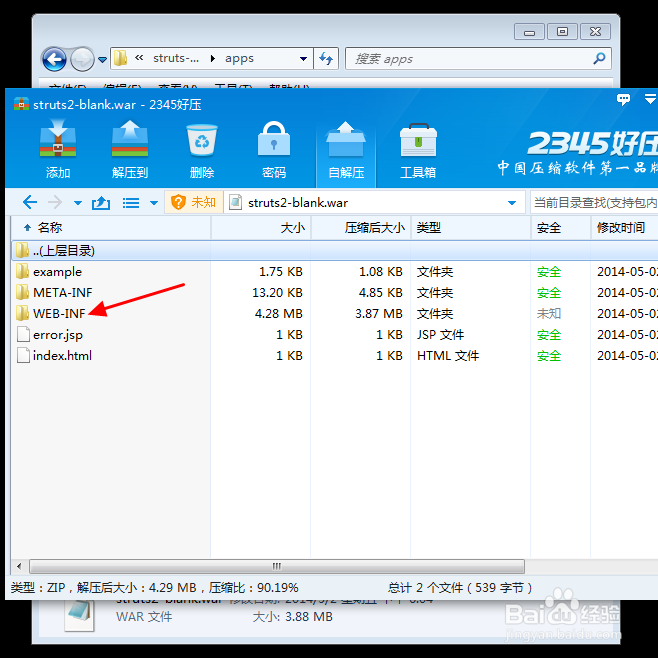
Task: Click the error.jsp file icon
Action: [x=23, y=334]
